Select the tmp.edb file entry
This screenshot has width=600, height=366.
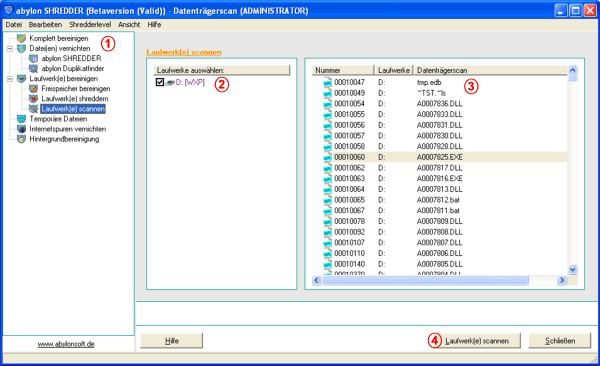click(429, 82)
